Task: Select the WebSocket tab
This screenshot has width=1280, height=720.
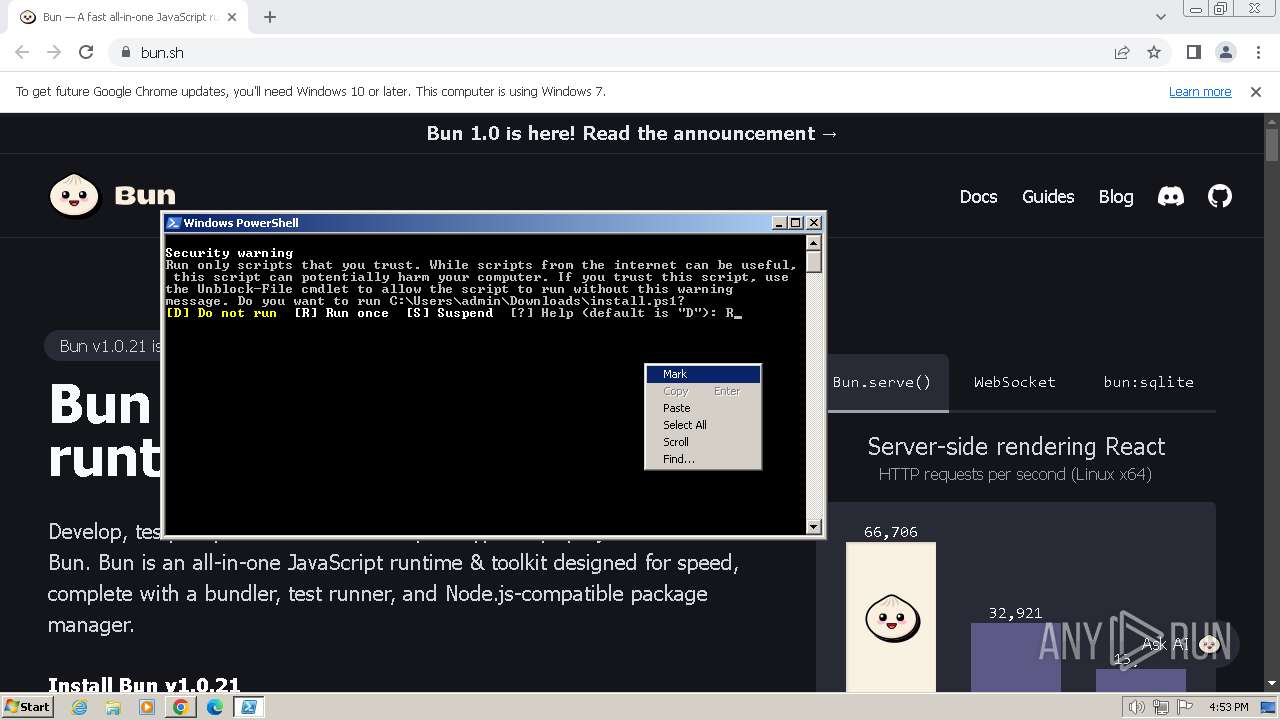Action: (x=1015, y=382)
